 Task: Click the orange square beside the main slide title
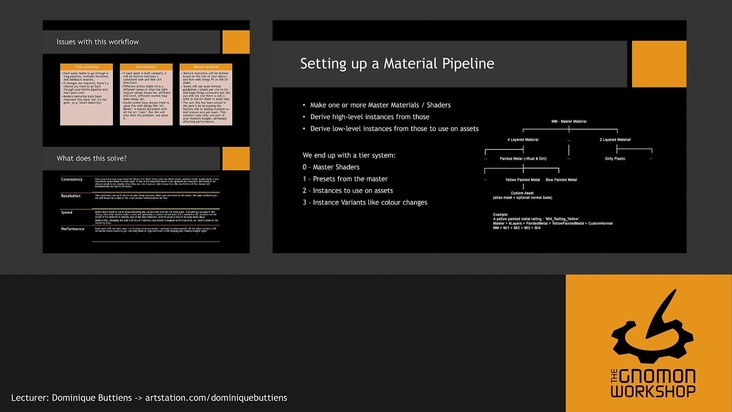click(x=659, y=64)
